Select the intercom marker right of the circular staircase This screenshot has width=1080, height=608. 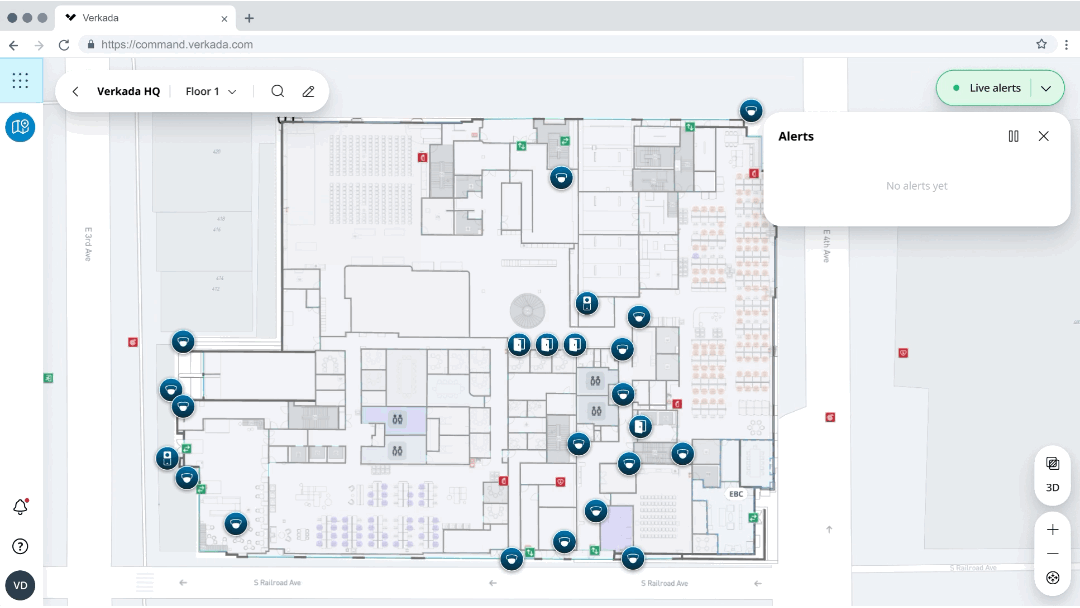click(587, 304)
